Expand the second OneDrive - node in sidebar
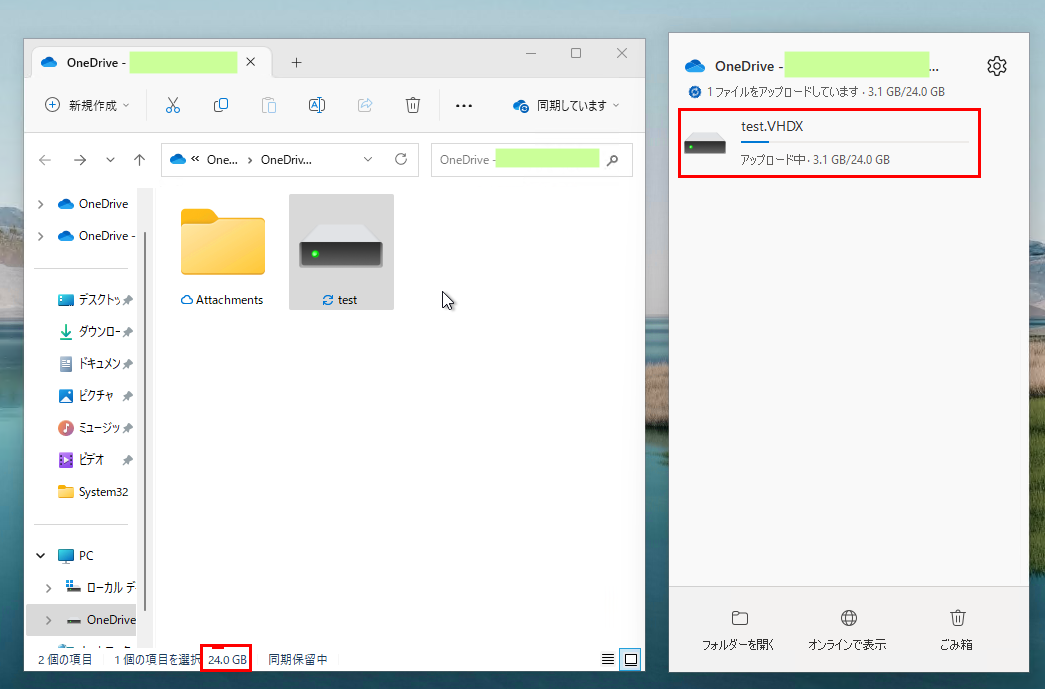This screenshot has height=689, width=1045. (41, 236)
